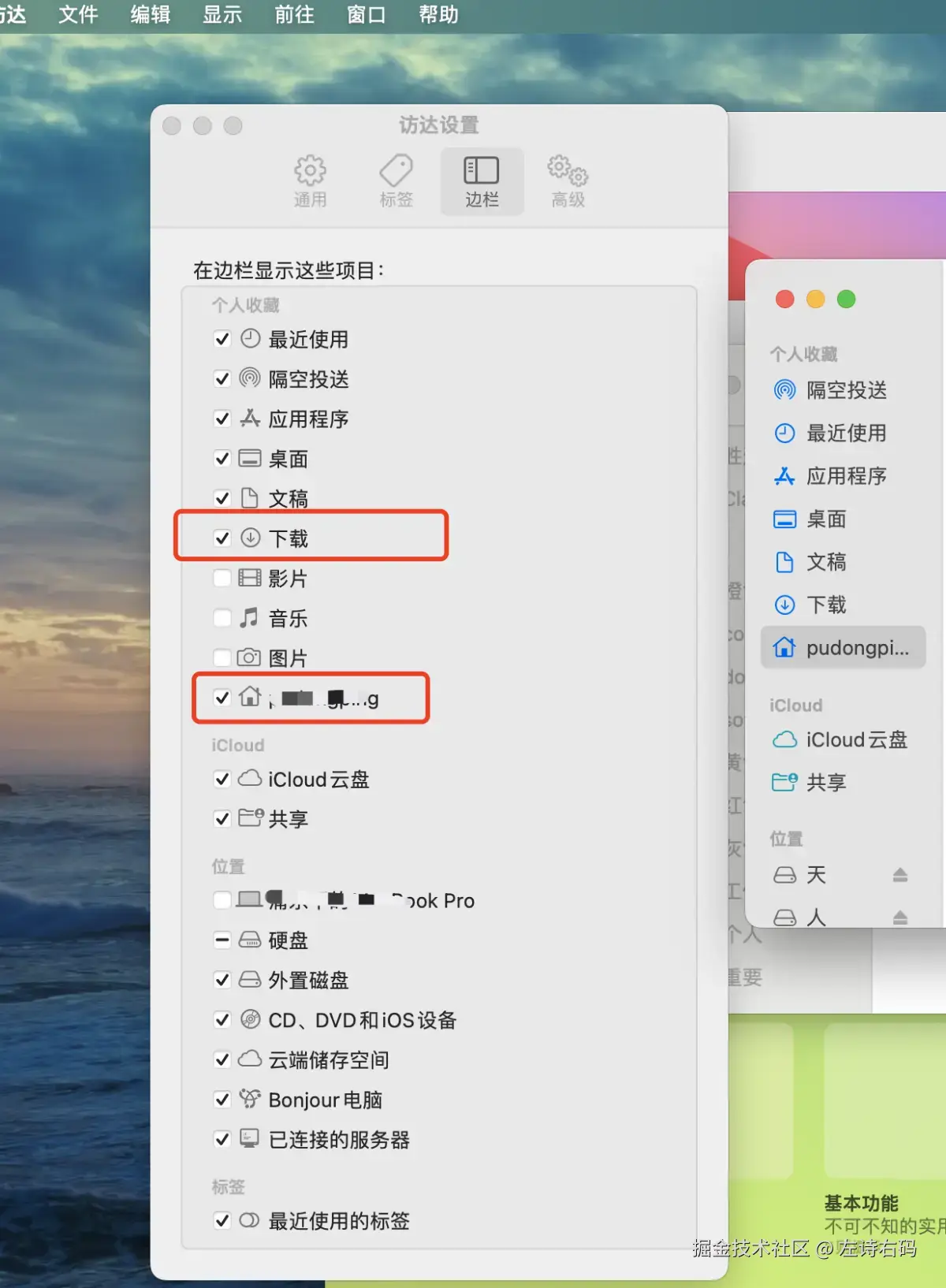Click the shared folder icon beside 共享 in settings

click(x=251, y=817)
